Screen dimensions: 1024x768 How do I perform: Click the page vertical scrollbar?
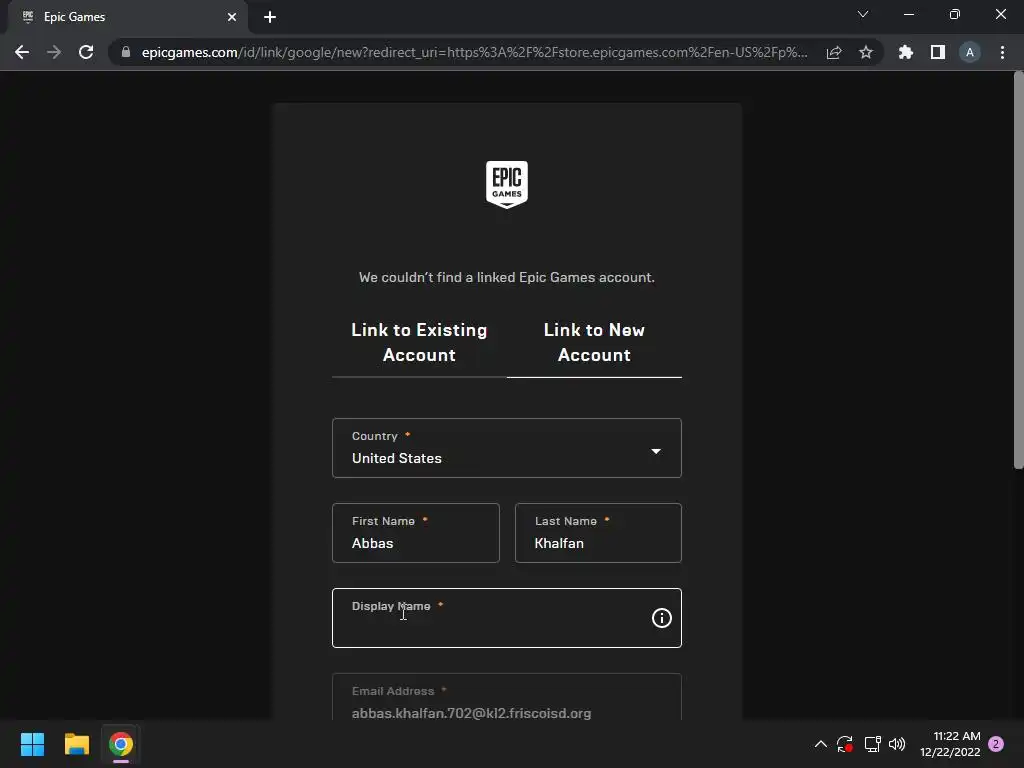[1018, 271]
